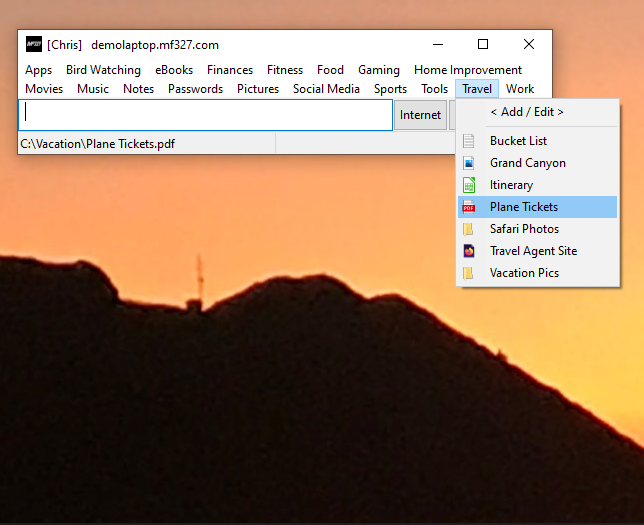Collapse the open Travel menu
This screenshot has width=644, height=525.
click(477, 89)
